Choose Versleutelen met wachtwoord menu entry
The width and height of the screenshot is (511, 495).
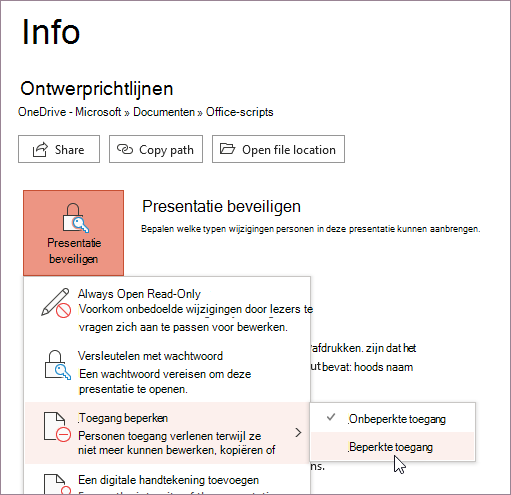tap(167, 372)
